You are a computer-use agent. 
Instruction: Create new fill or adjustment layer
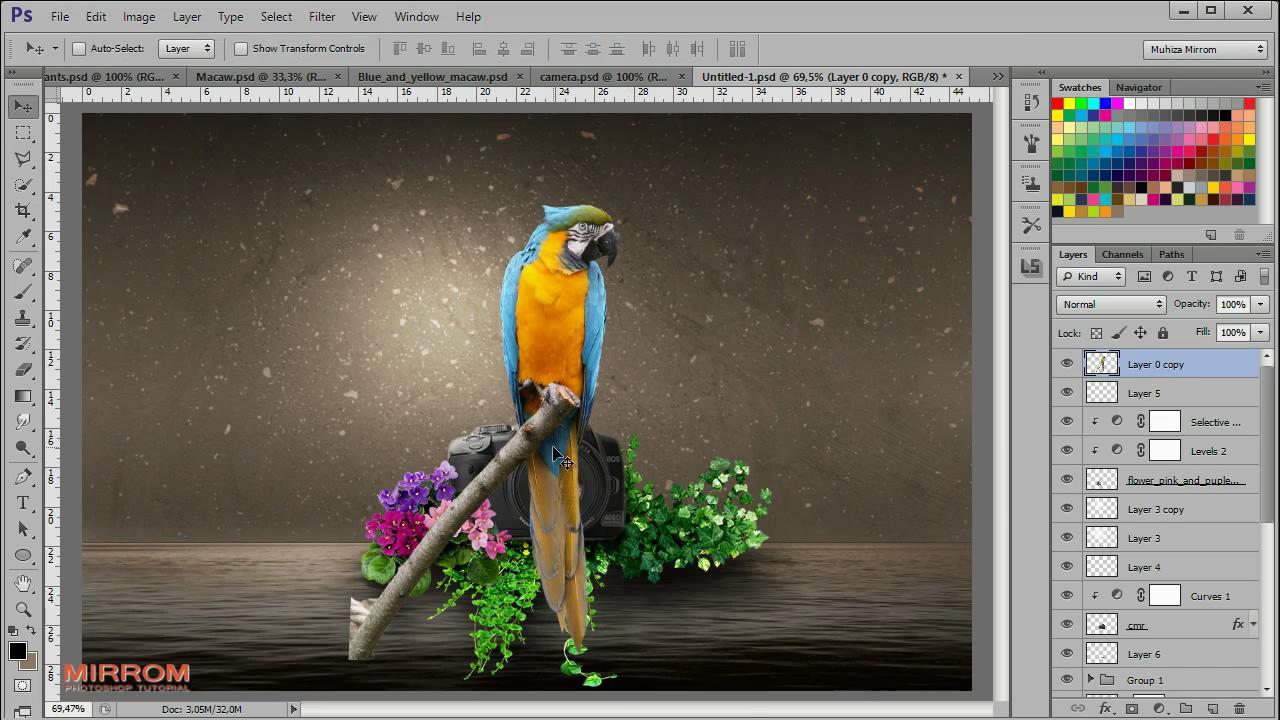[1159, 708]
